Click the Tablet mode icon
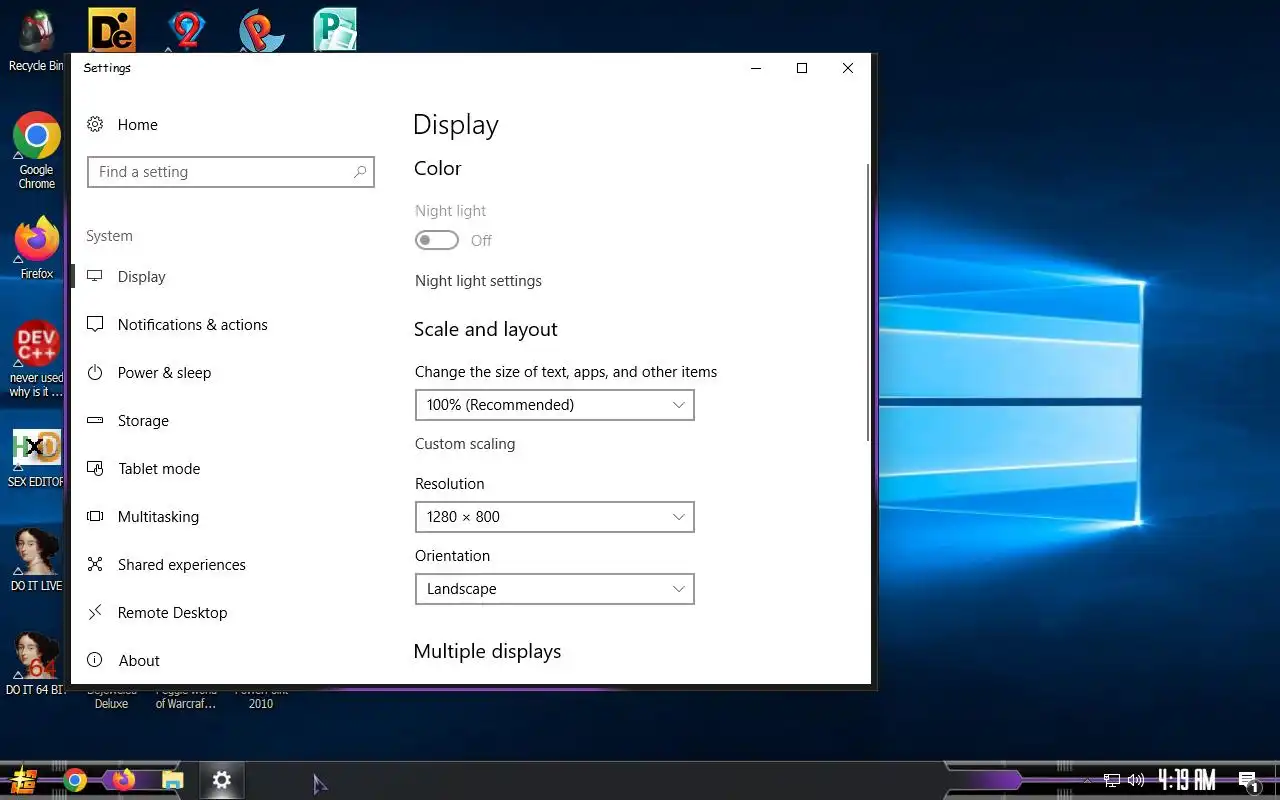The width and height of the screenshot is (1280, 800). coord(95,468)
